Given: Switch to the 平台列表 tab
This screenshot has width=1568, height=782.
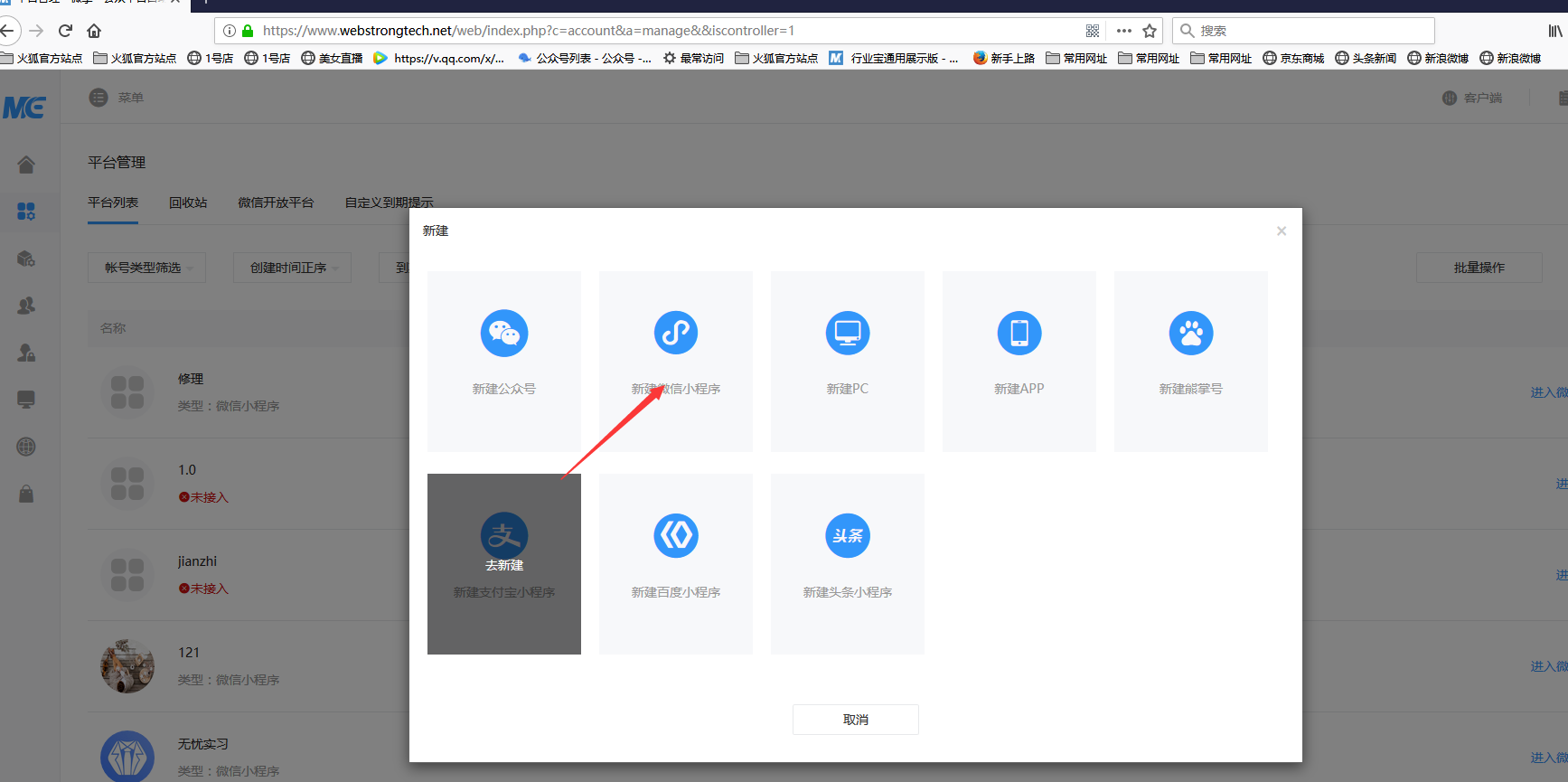Looking at the screenshot, I should tap(113, 203).
